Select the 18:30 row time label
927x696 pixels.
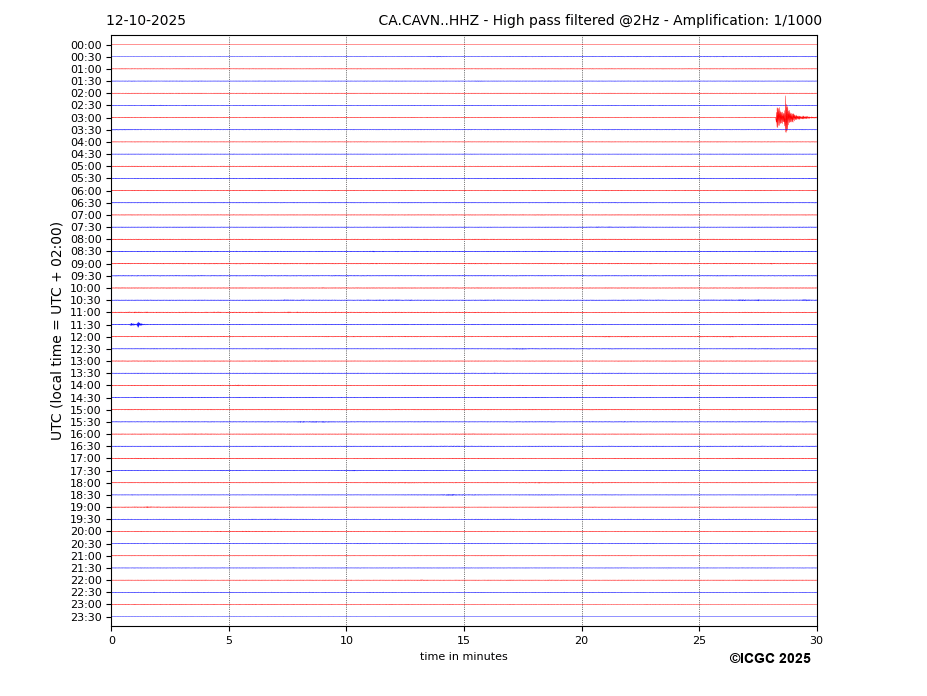(86, 495)
